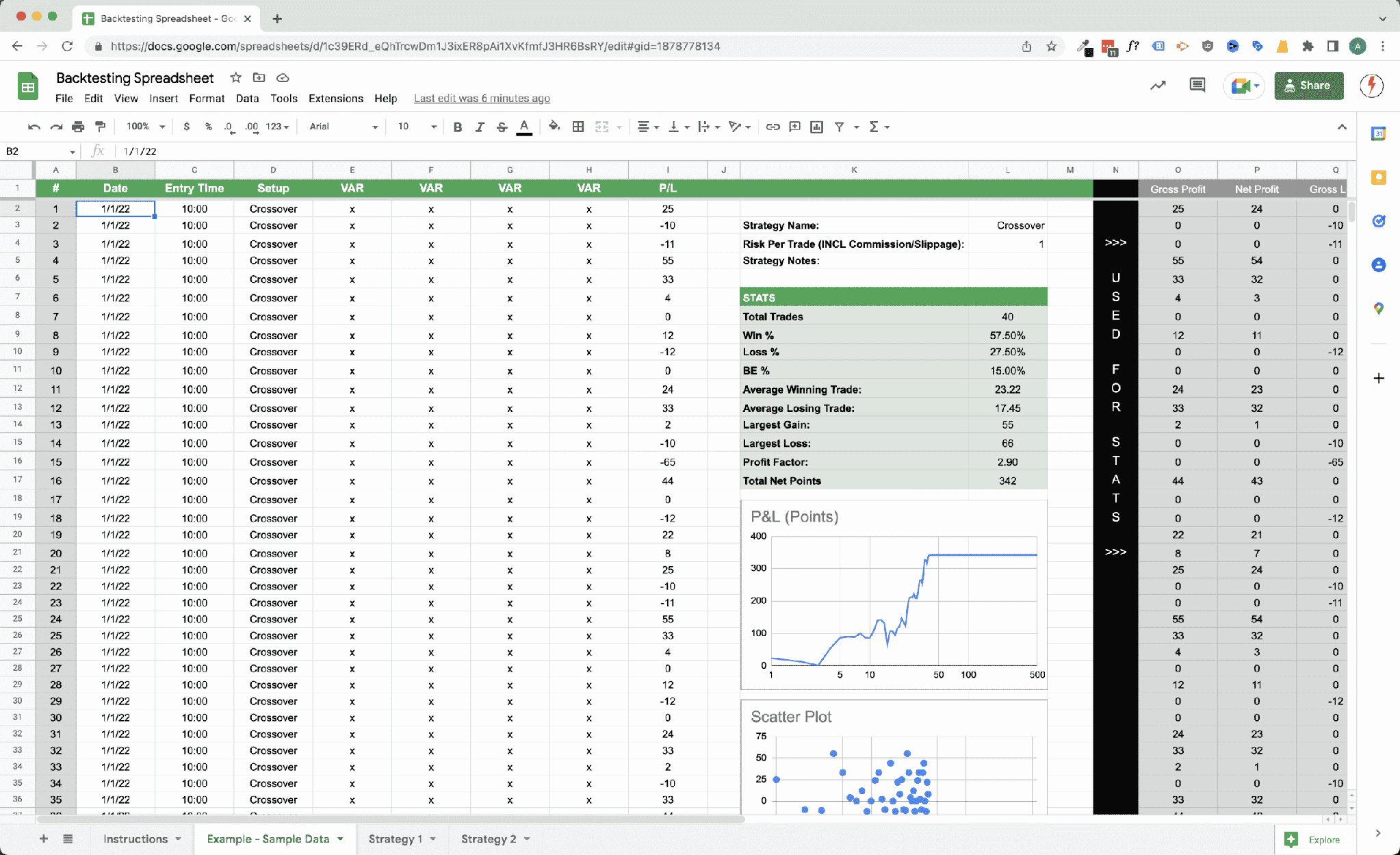Toggle italic formatting
This screenshot has width=1400, height=855.
[480, 127]
